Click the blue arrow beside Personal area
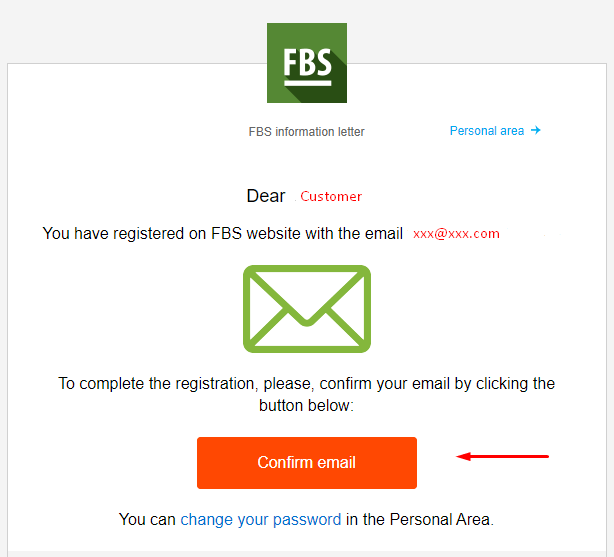The image size is (614, 557). [x=536, y=130]
